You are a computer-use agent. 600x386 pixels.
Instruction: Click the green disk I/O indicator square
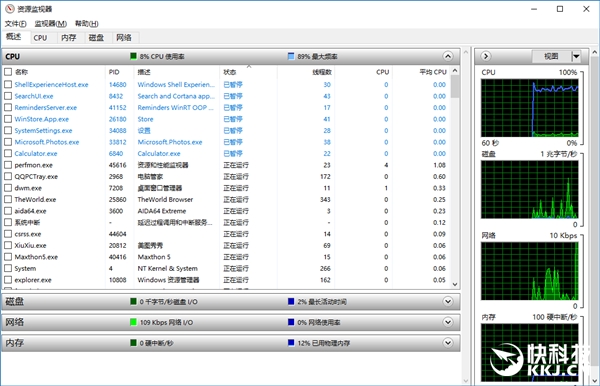pos(133,301)
